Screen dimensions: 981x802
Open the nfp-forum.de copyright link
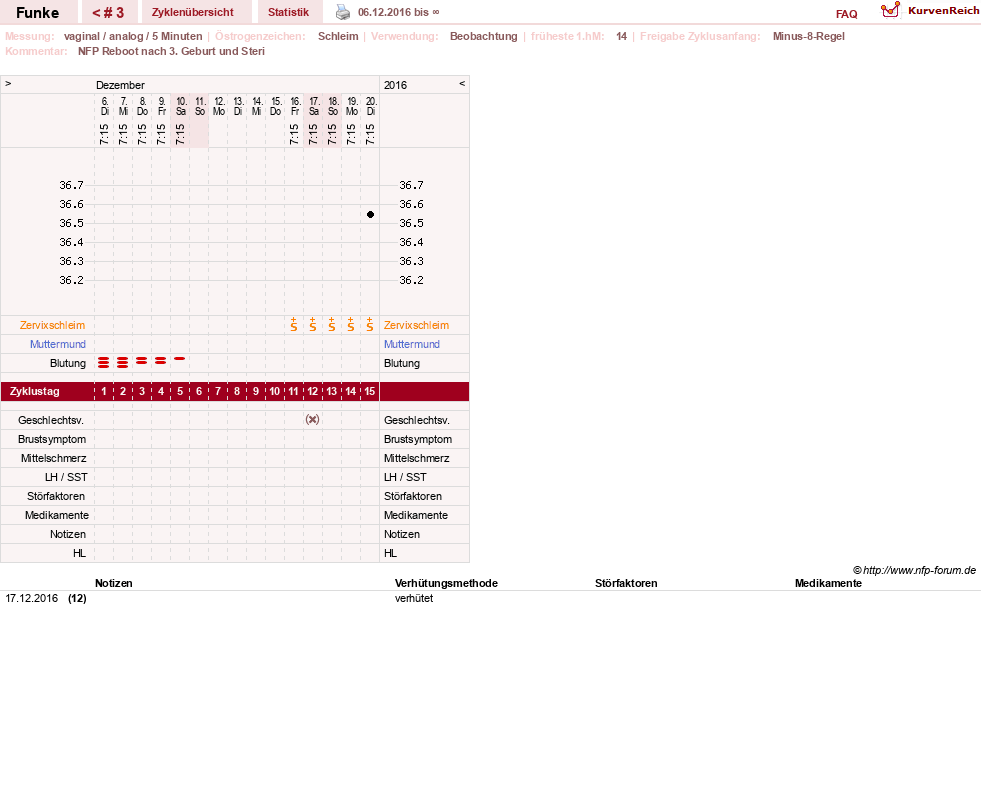[x=915, y=570]
